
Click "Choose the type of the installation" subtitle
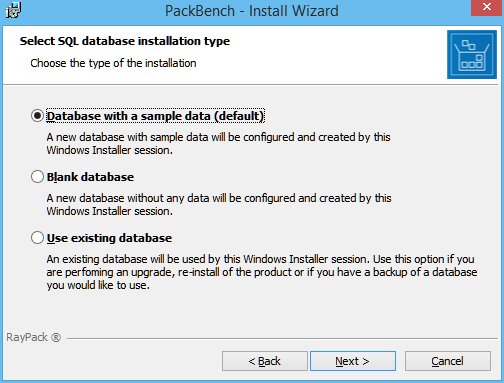113,63
